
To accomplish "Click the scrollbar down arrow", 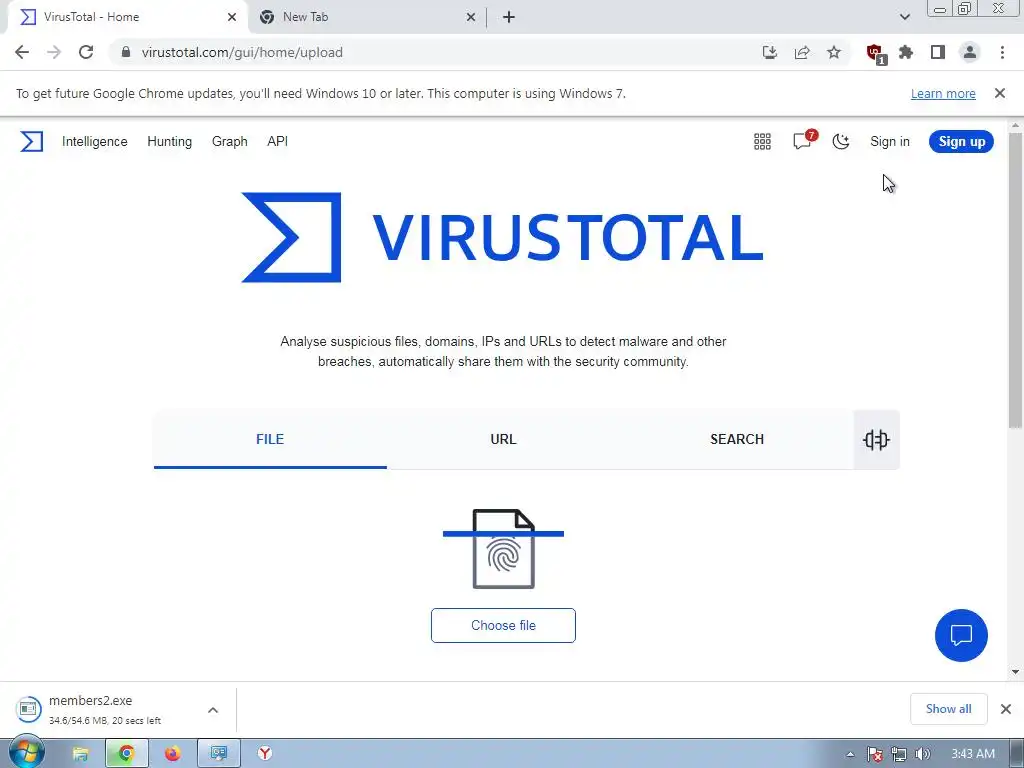I will coord(1015,671).
